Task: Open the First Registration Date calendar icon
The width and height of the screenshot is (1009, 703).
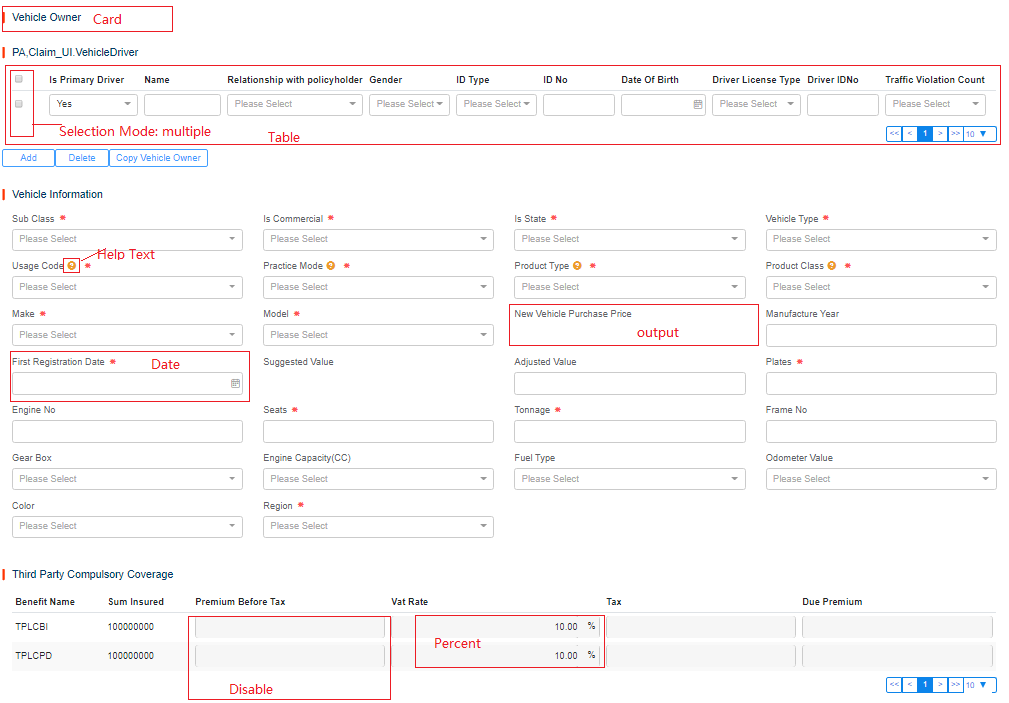Action: (235, 383)
